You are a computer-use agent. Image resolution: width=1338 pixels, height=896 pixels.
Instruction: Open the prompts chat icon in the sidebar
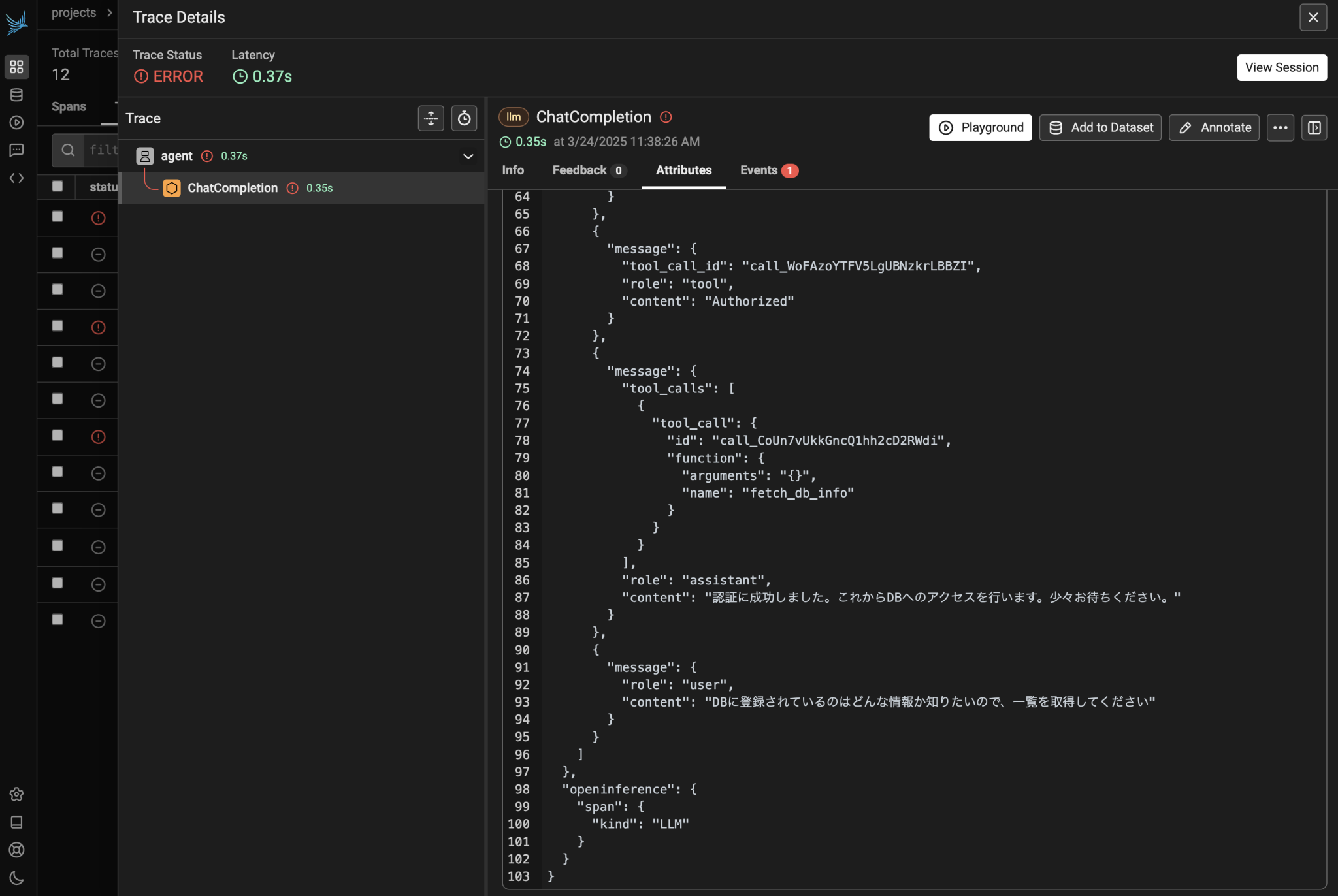pos(16,150)
